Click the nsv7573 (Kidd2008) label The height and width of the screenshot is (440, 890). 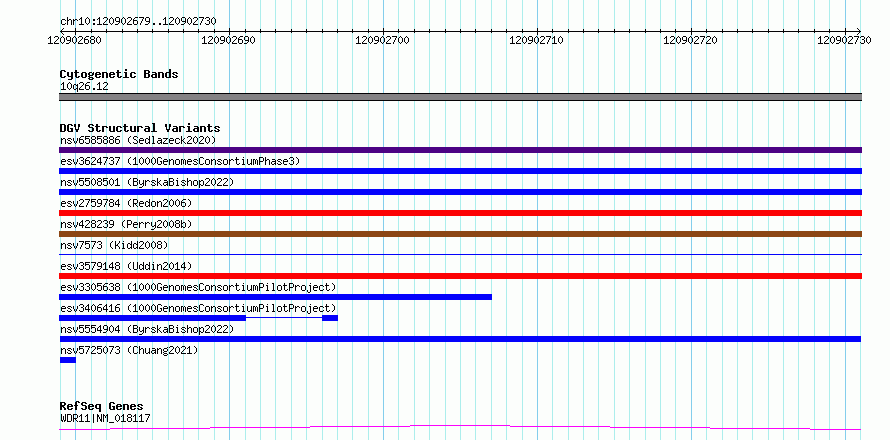114,245
